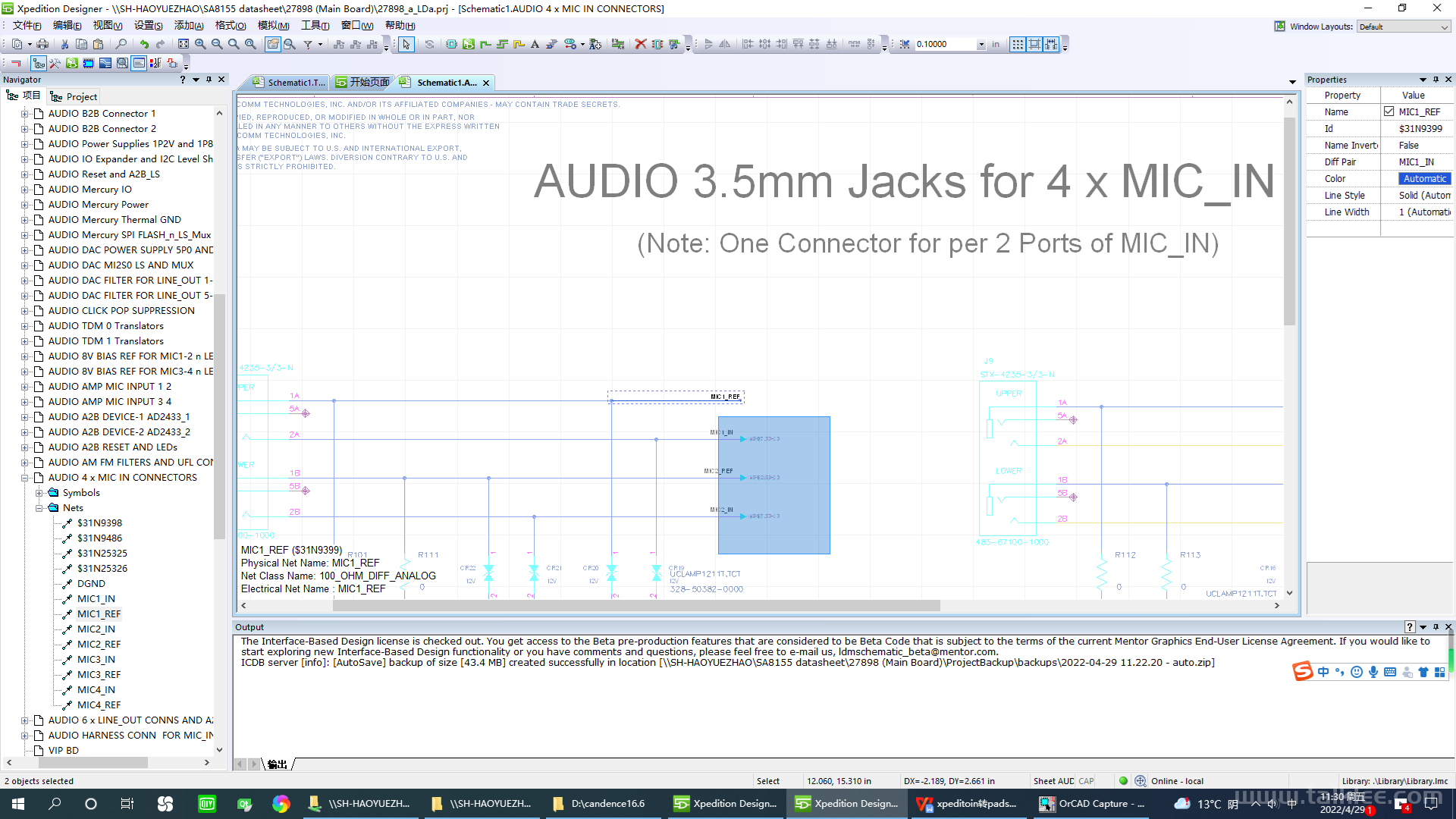The image size is (1456, 819).
Task: Select the MIC1_REF net in tree
Action: click(99, 614)
